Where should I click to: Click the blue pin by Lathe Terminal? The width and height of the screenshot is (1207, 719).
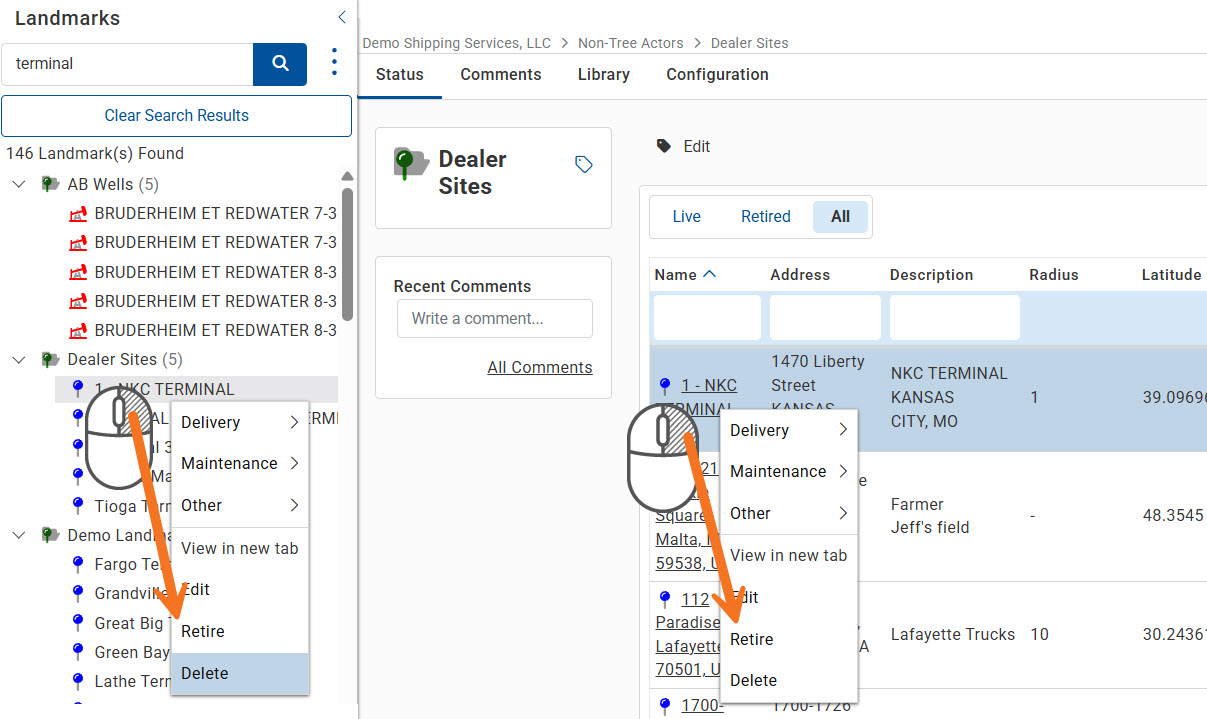(78, 680)
